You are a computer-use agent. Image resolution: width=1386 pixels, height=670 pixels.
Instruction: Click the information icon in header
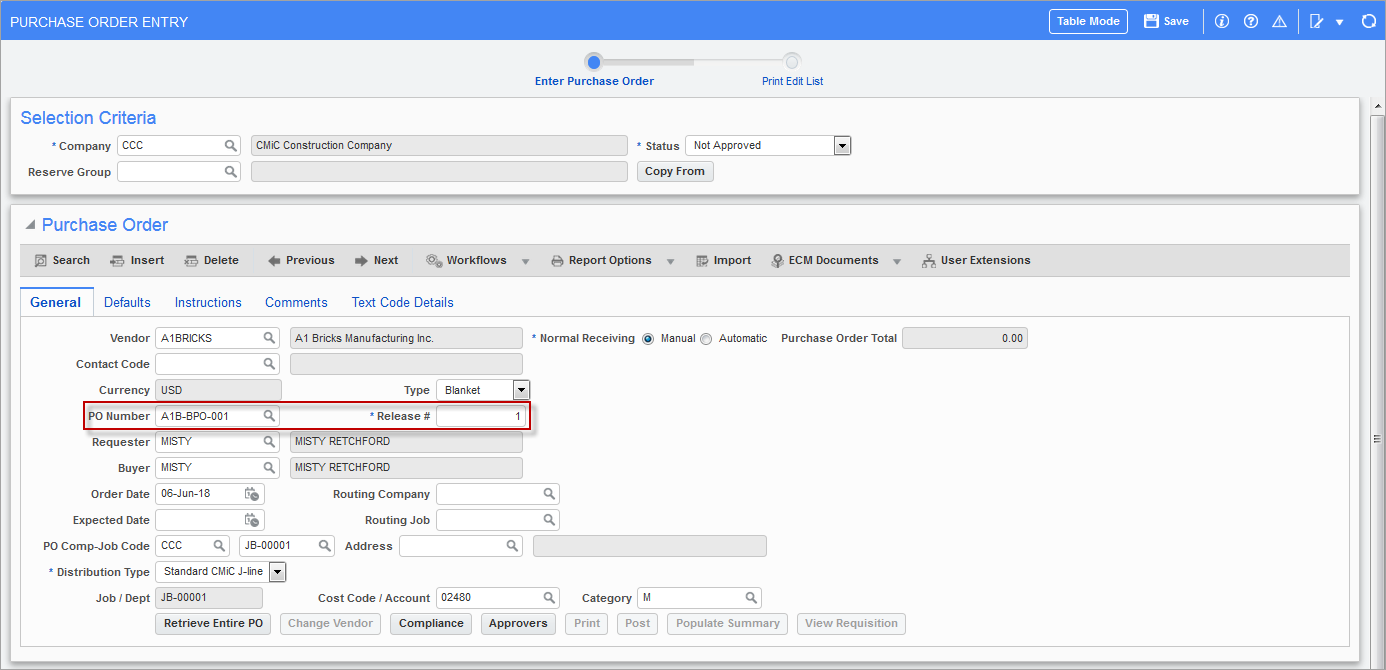pyautogui.click(x=1221, y=21)
